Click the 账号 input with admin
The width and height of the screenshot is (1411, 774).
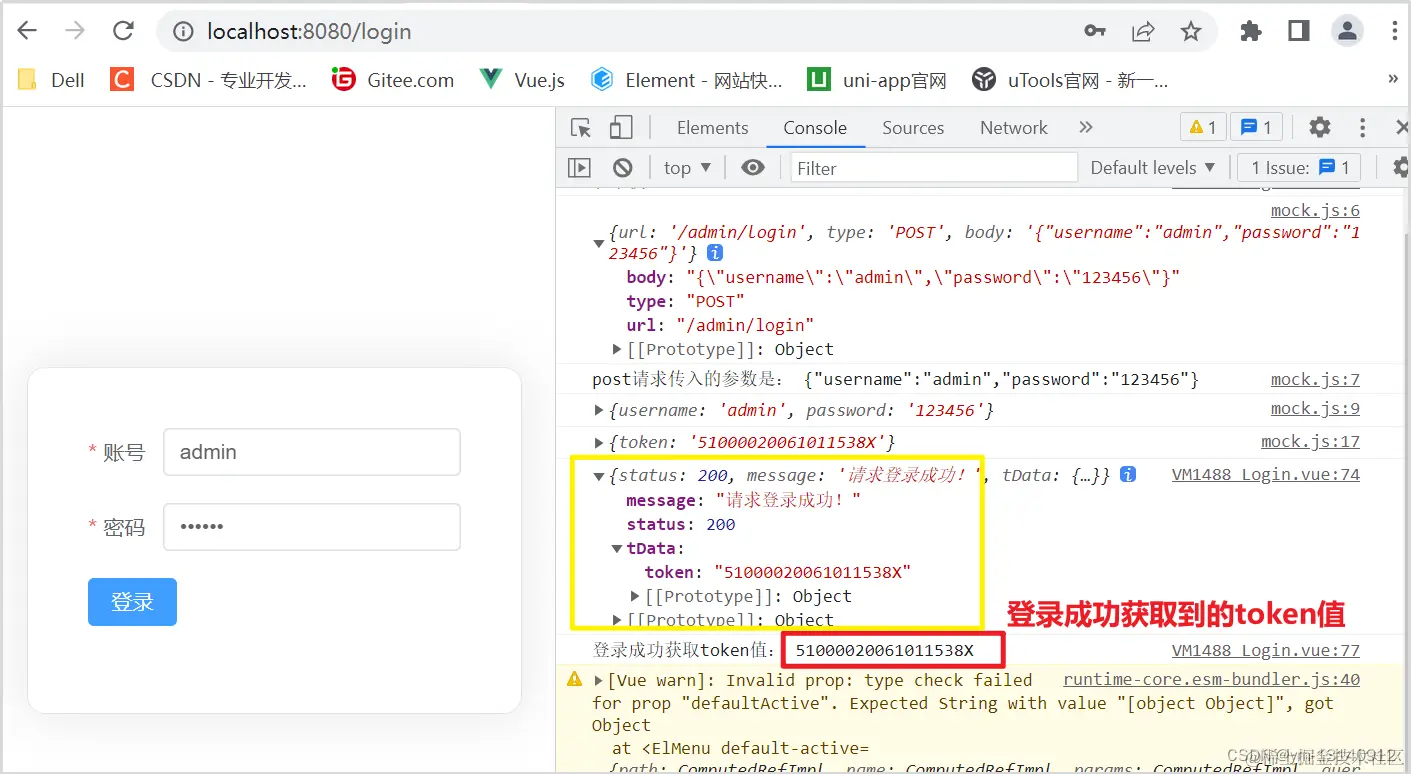[x=312, y=452]
